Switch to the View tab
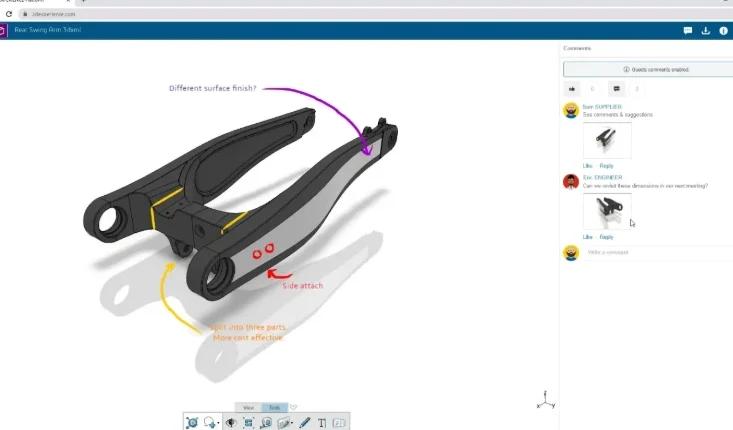Screen dimensions: 733x430 coord(248,407)
